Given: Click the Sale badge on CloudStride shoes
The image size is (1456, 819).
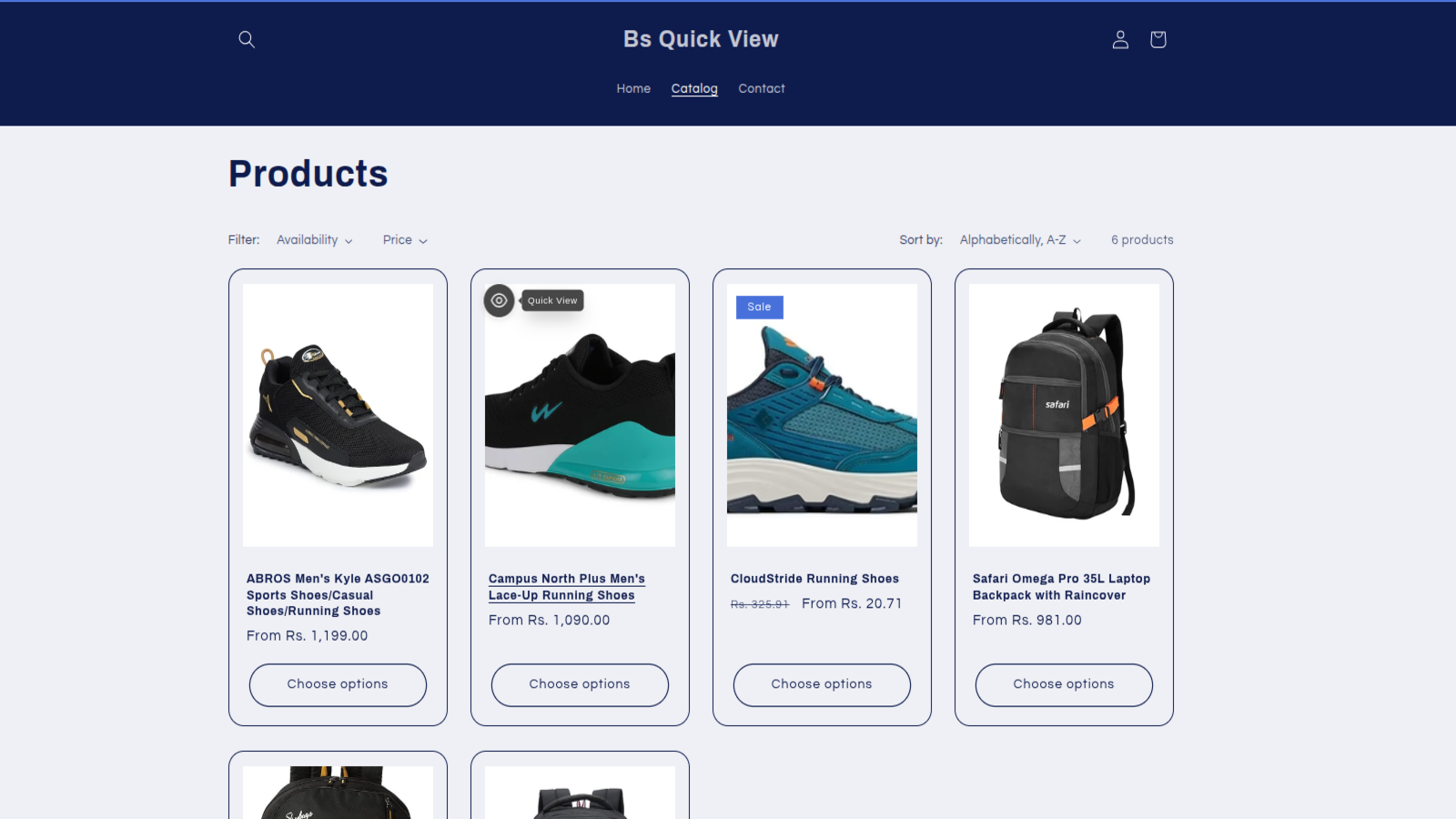Looking at the screenshot, I should [x=759, y=307].
